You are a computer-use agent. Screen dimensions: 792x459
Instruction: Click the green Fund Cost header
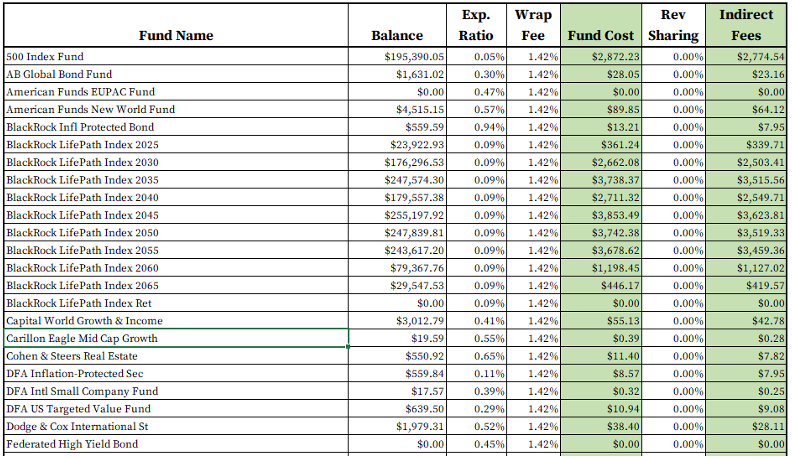(x=600, y=35)
